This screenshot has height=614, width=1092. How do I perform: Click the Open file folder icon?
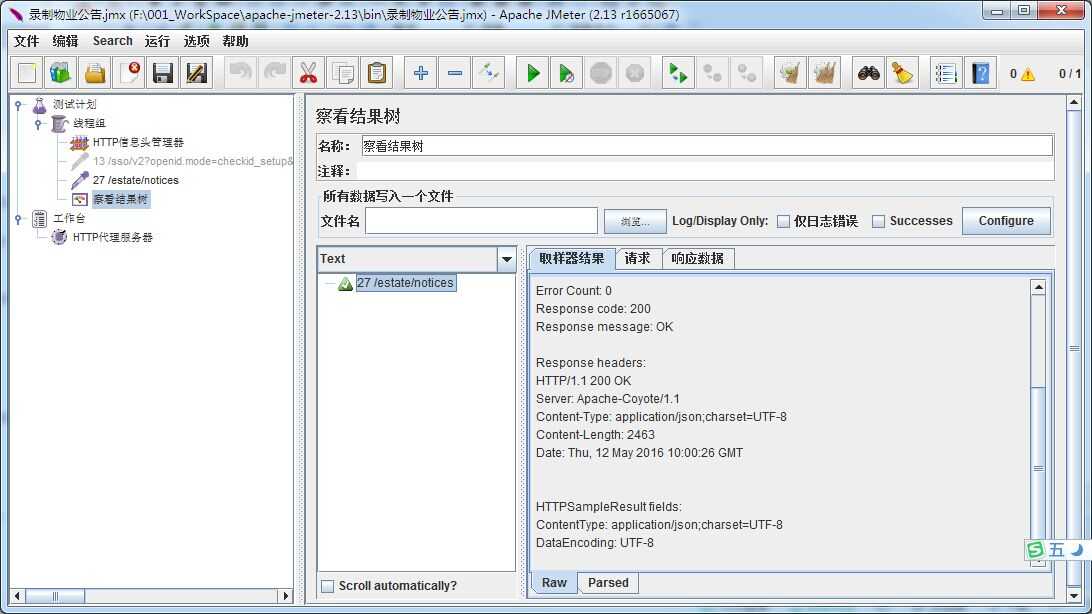[95, 73]
